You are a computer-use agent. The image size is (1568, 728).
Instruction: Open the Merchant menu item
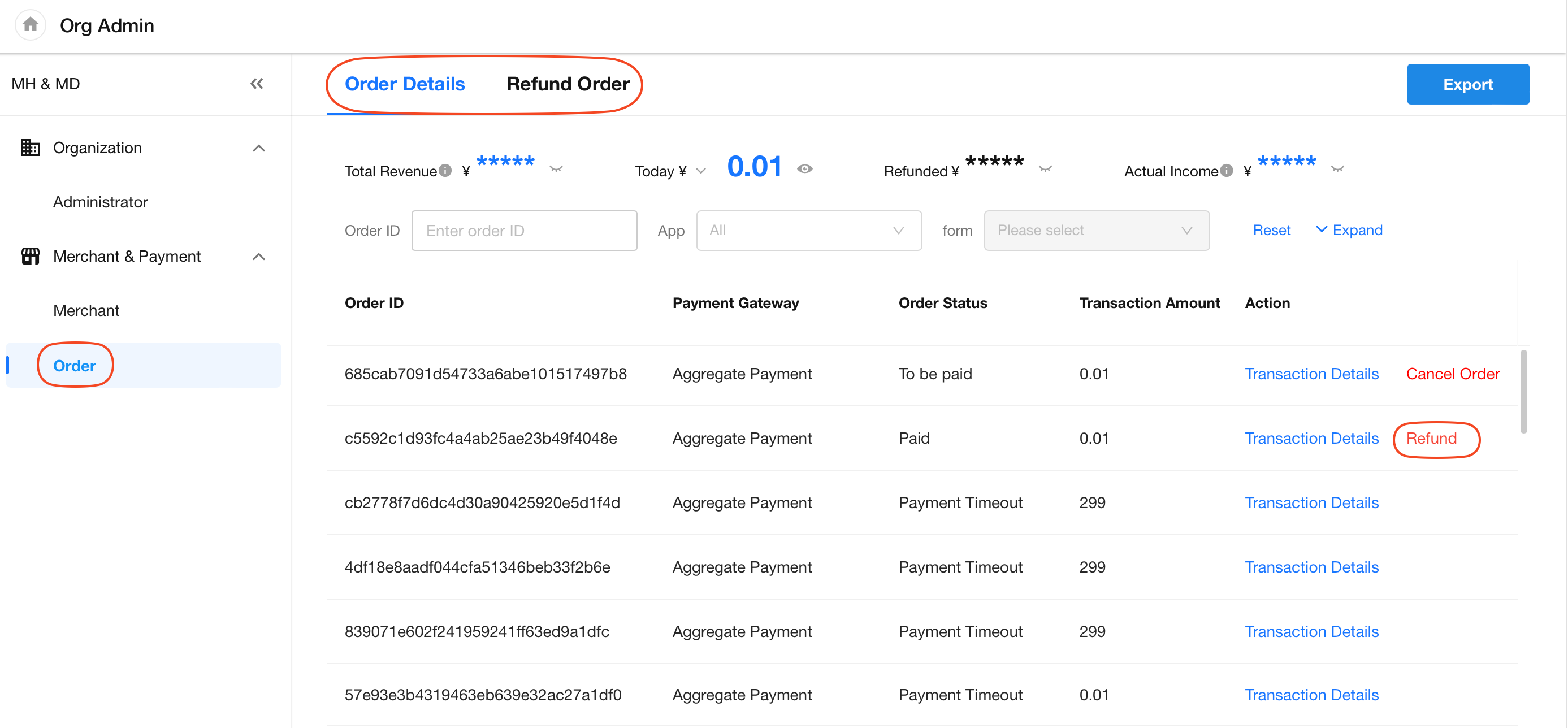[86, 310]
